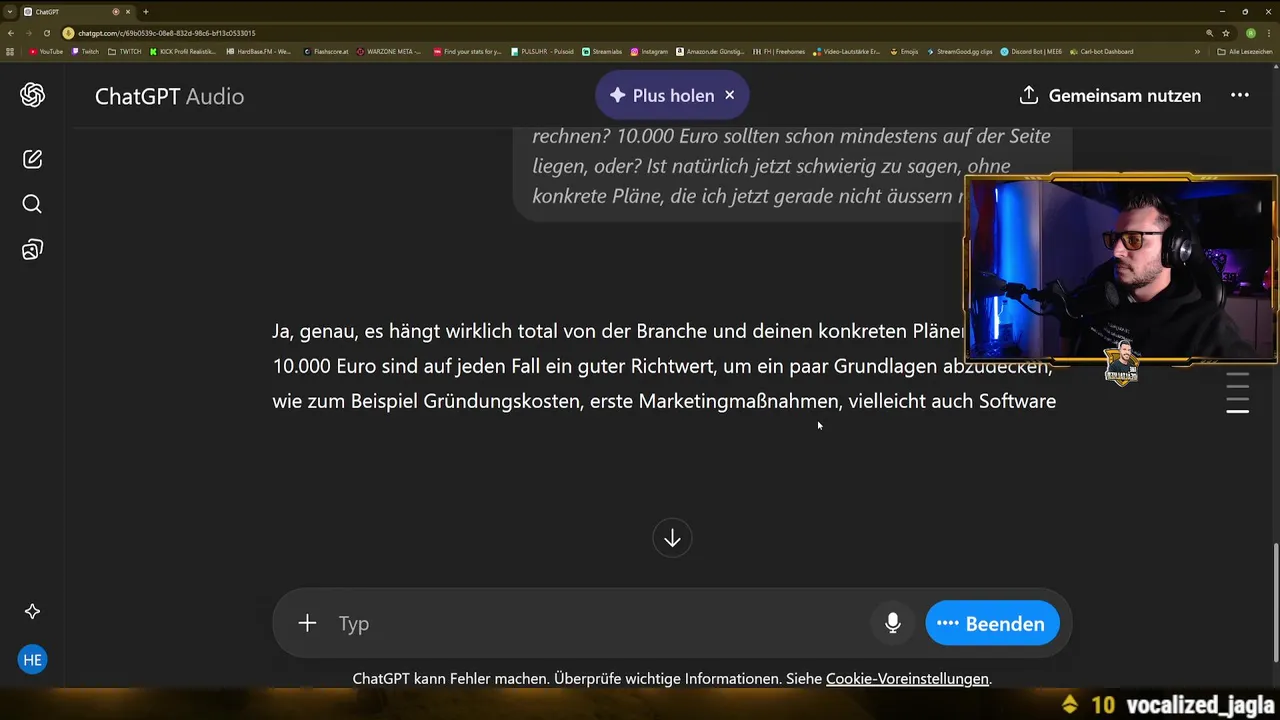Open the Alle Lesezeichen folder
The image size is (1280, 720).
(1244, 51)
